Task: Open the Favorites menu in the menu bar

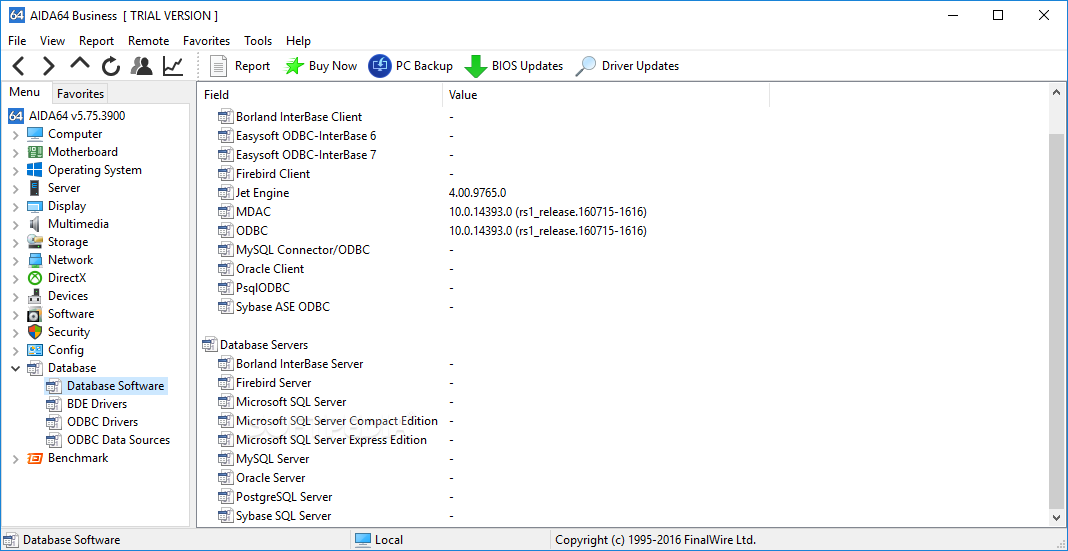Action: [206, 41]
